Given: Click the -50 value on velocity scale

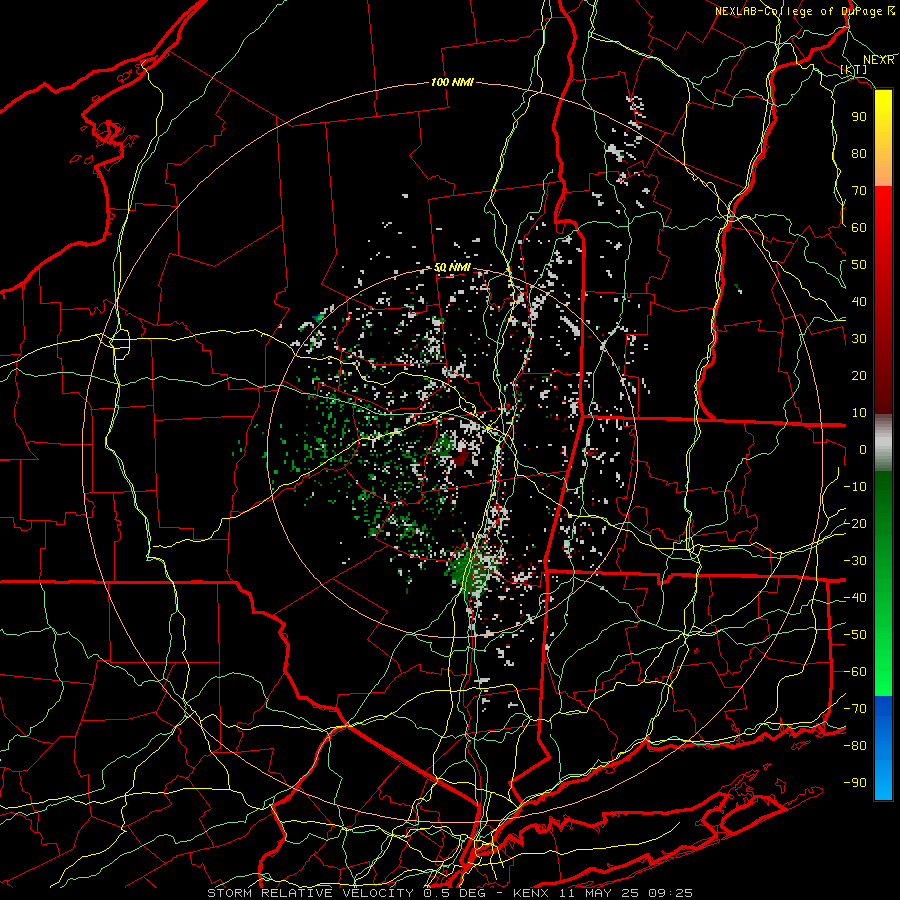Looking at the screenshot, I should [855, 635].
